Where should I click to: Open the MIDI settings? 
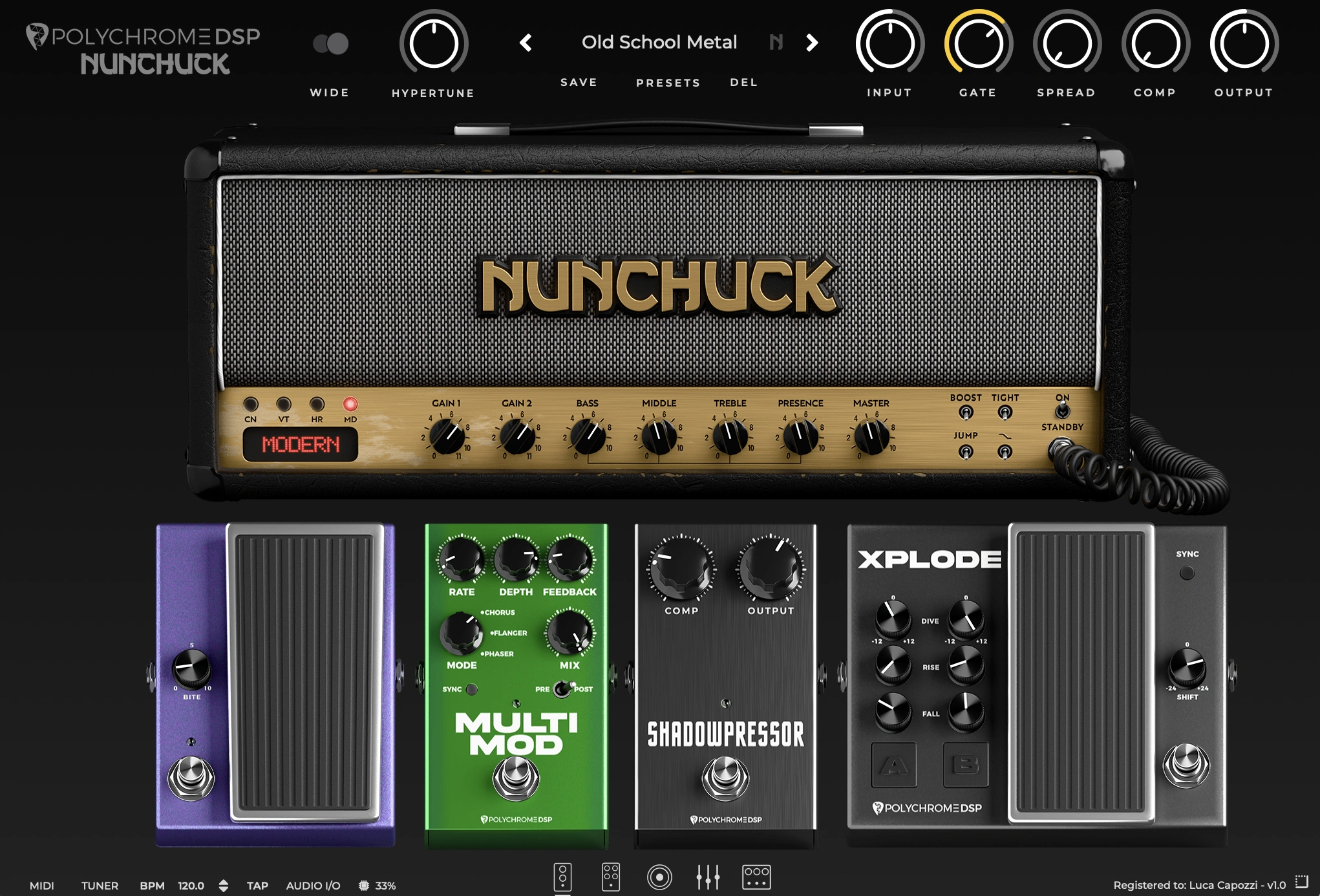pyautogui.click(x=42, y=886)
